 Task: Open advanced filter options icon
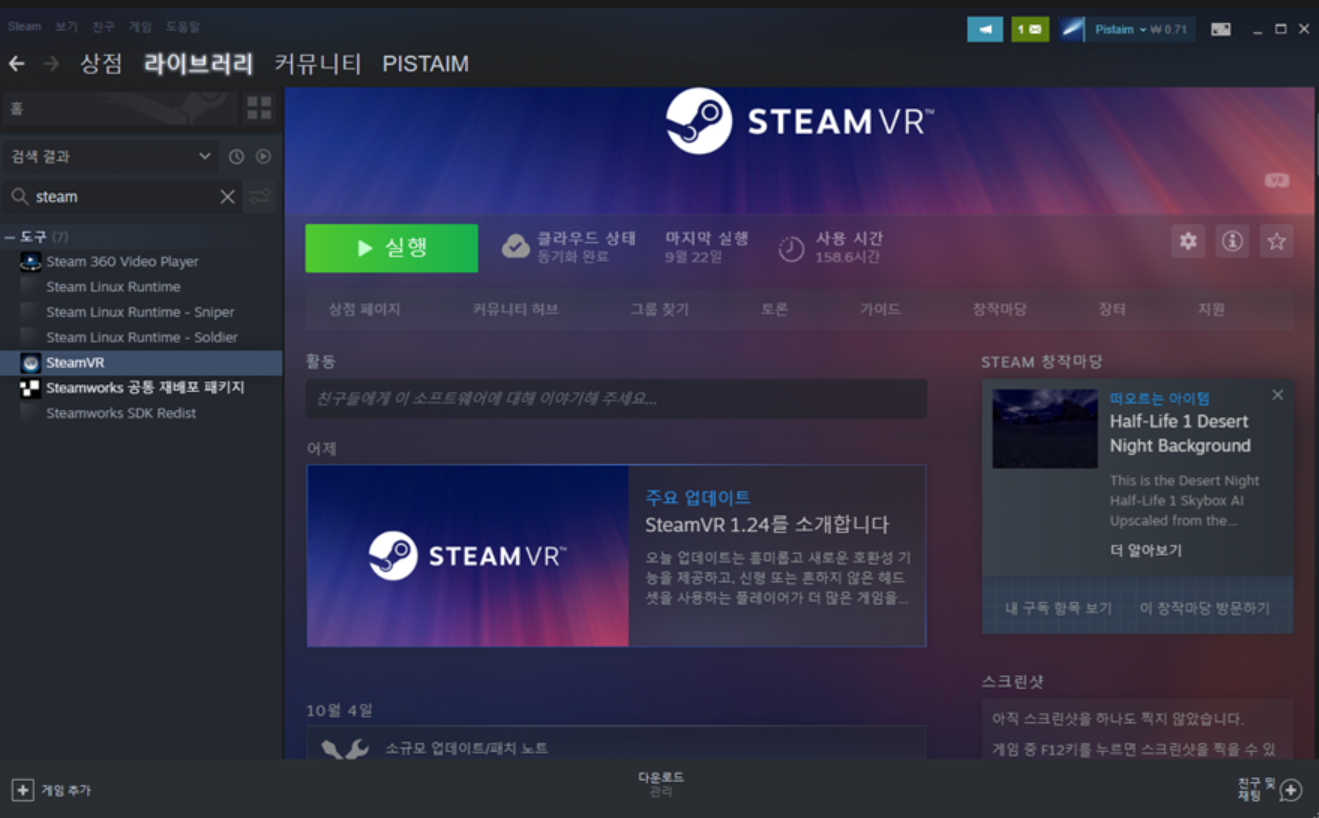click(259, 197)
